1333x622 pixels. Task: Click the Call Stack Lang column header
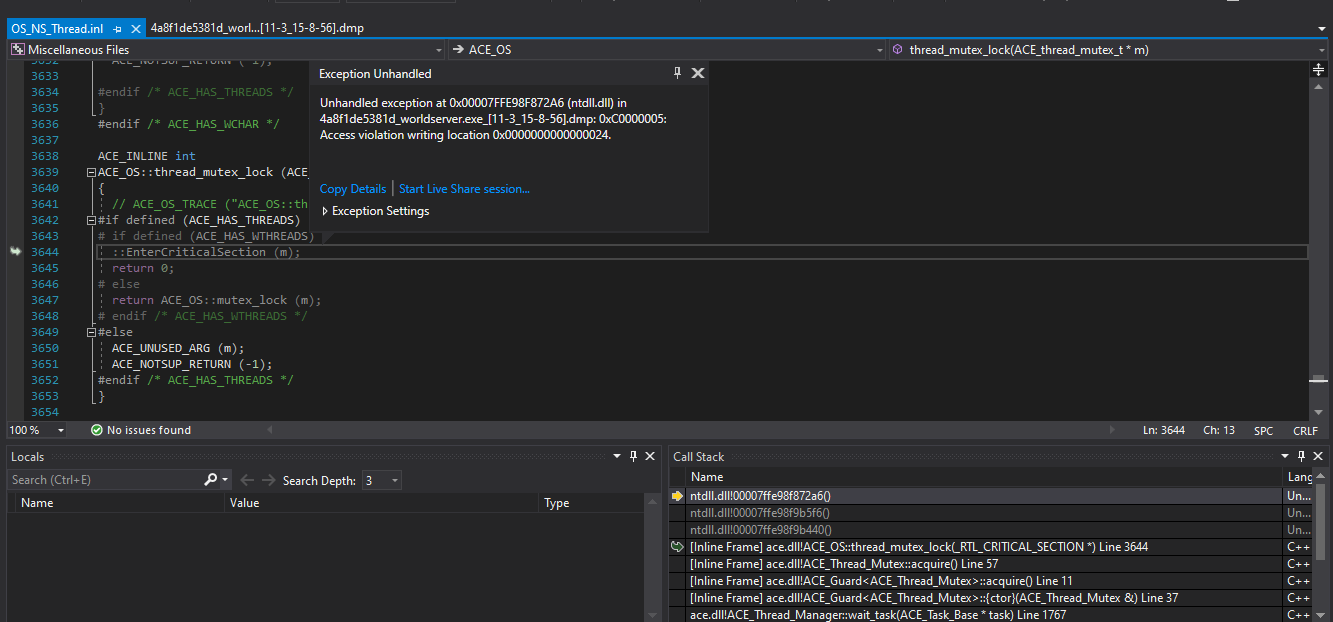1300,477
